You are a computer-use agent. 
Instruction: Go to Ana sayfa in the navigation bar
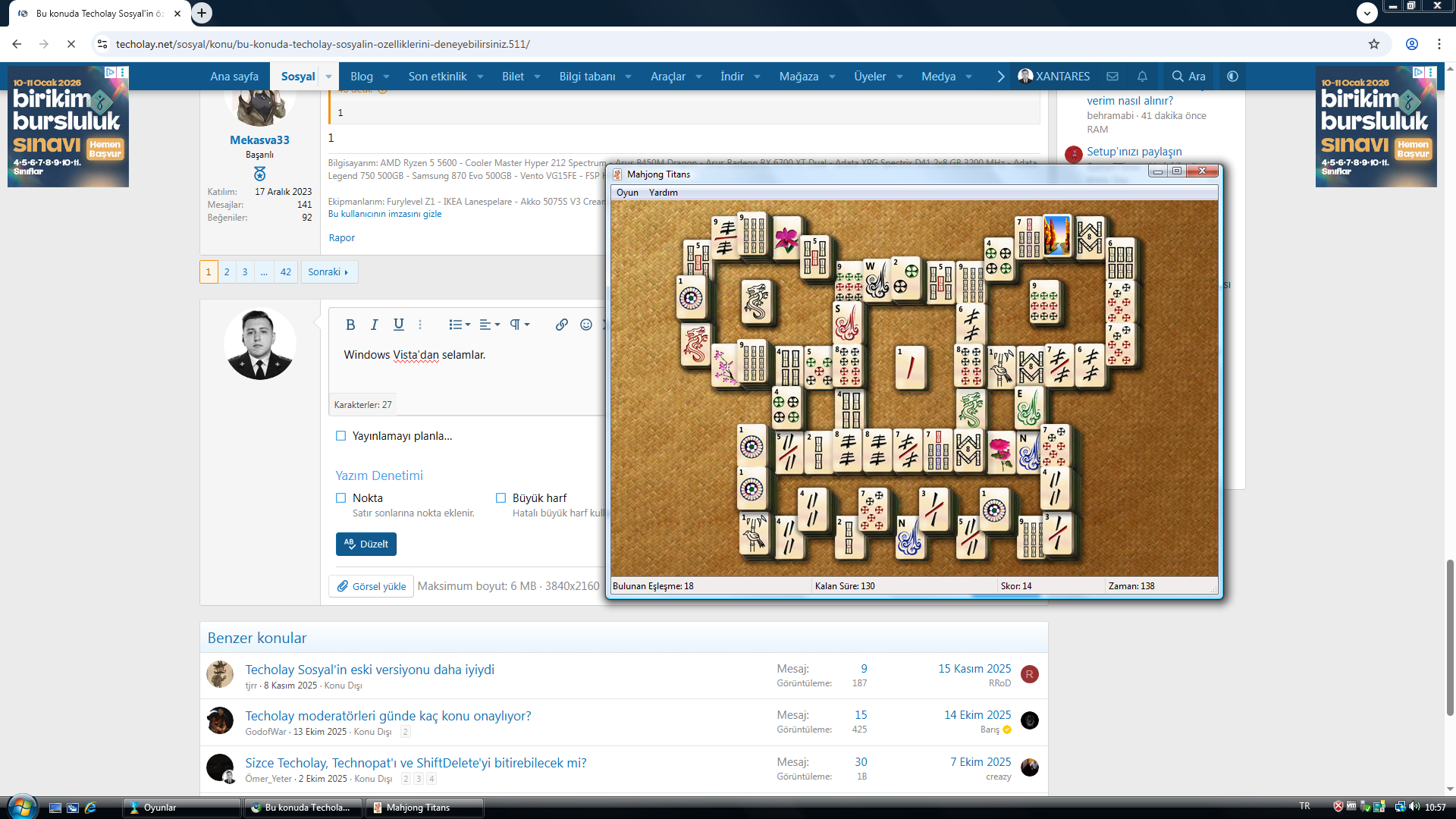[x=234, y=77]
